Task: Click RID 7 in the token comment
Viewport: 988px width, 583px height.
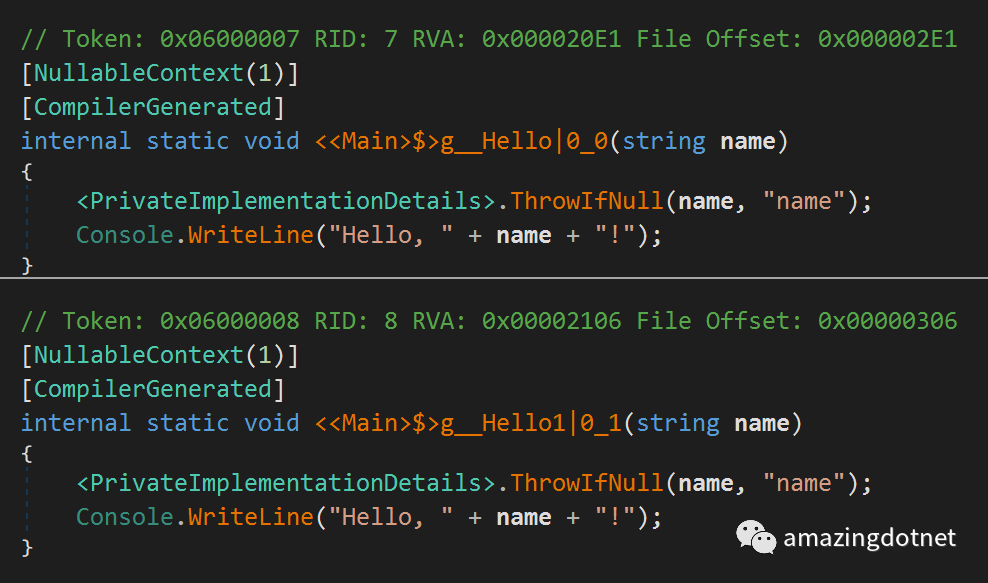Action: [391, 39]
